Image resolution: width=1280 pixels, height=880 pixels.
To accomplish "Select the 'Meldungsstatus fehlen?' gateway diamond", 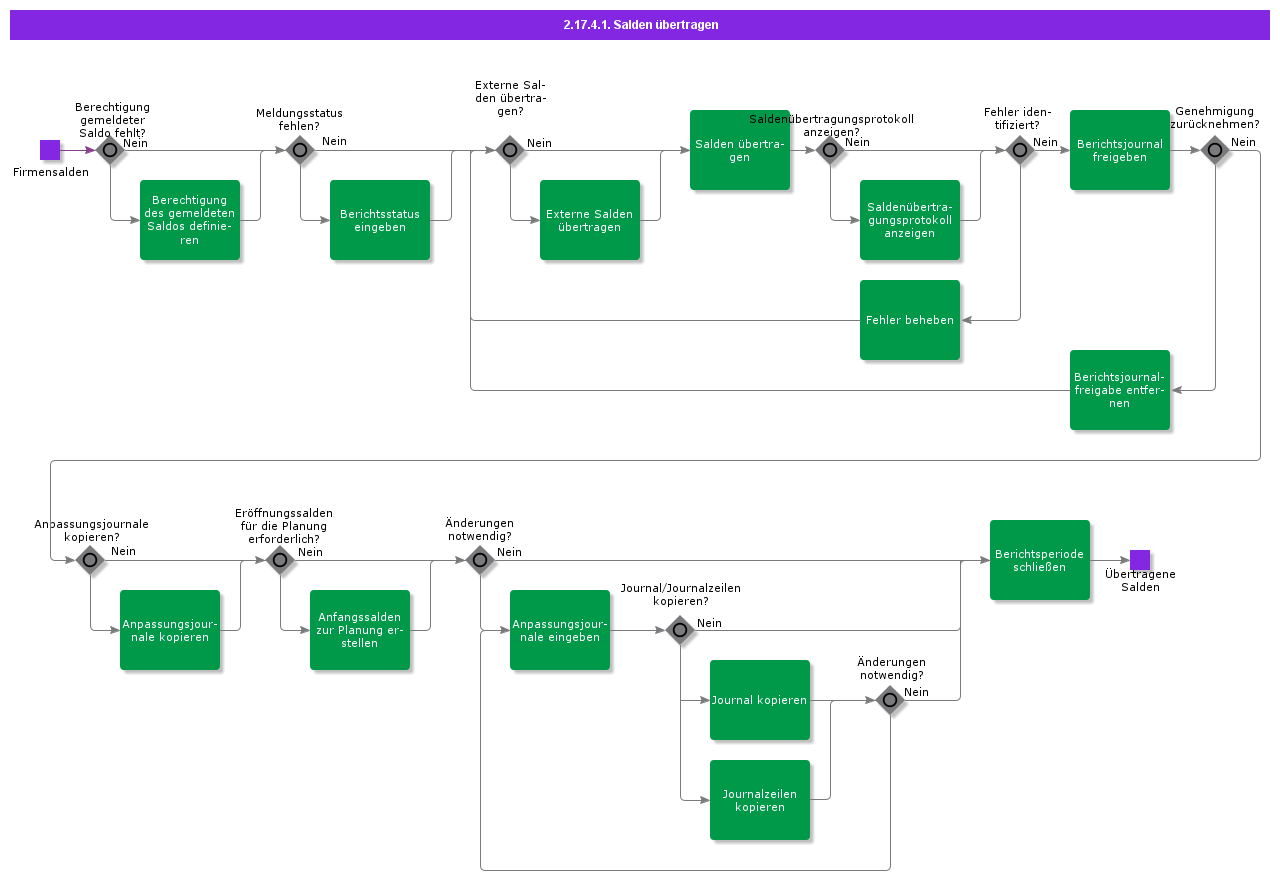I will click(300, 150).
